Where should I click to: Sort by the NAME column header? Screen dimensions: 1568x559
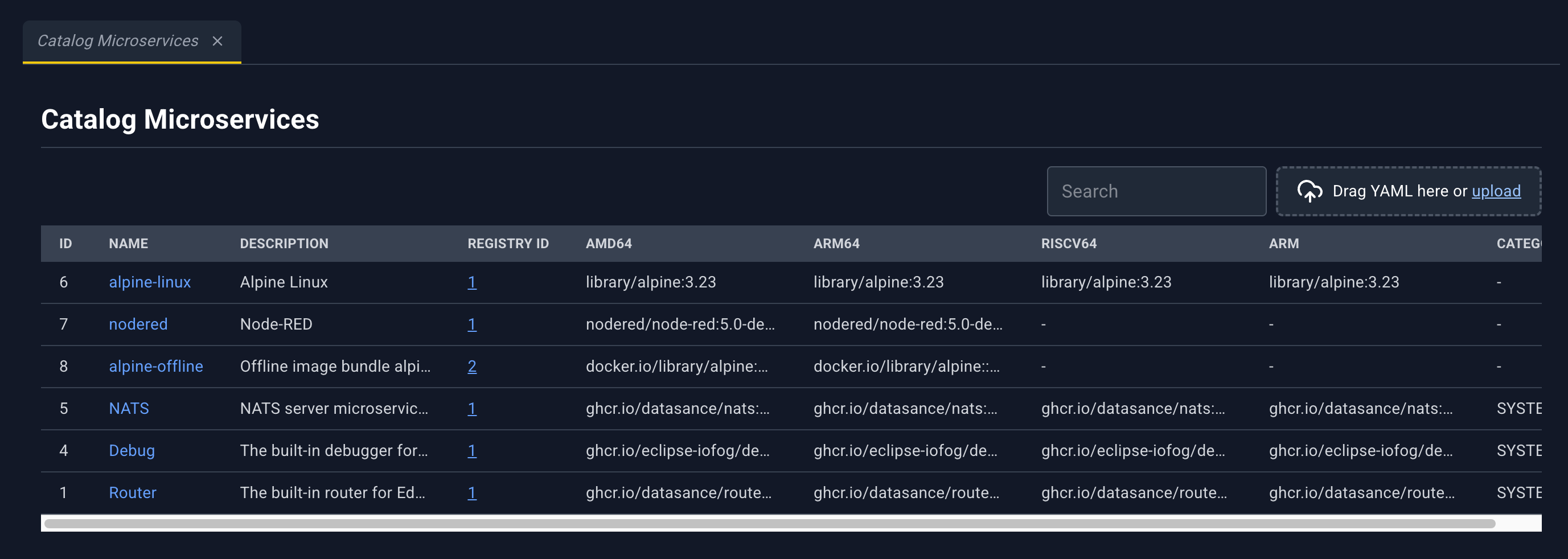pyautogui.click(x=129, y=244)
